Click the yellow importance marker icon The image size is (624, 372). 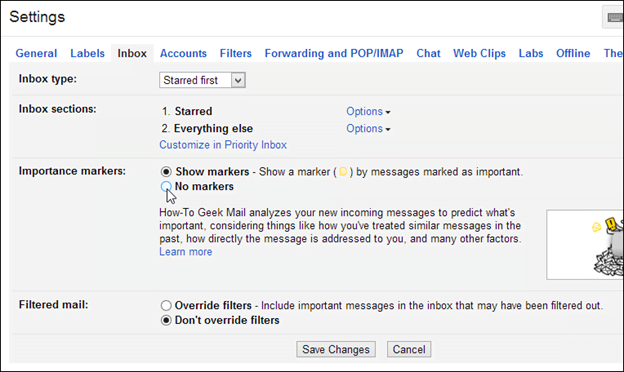click(x=343, y=172)
